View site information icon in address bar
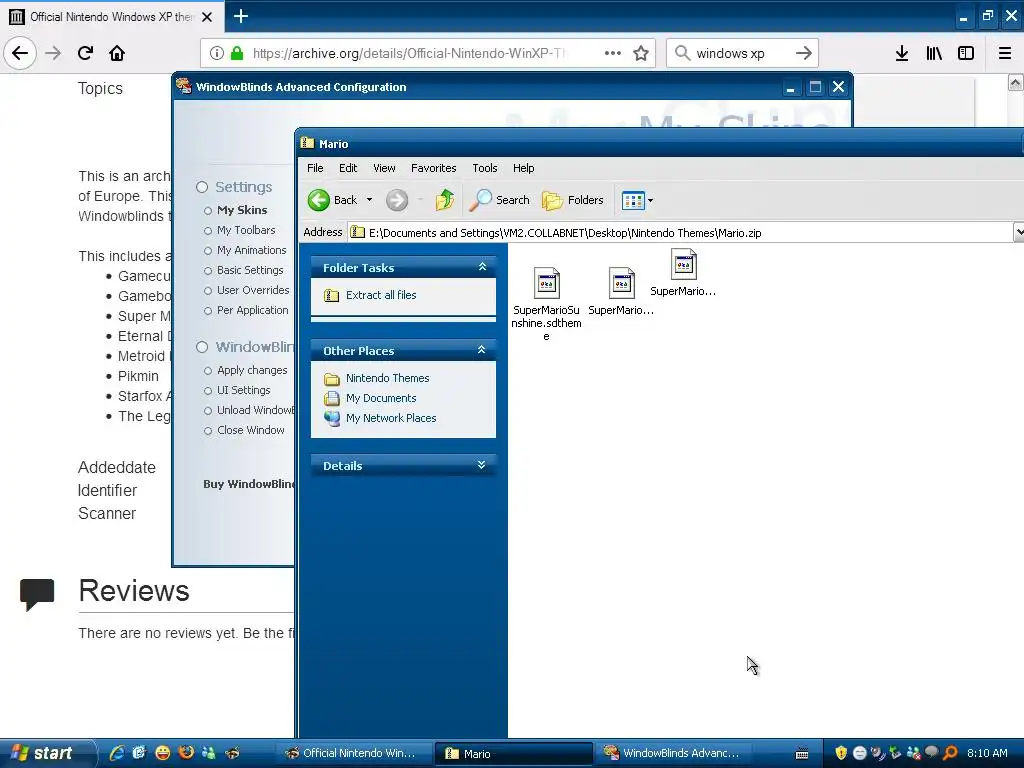1024x768 pixels. point(217,53)
